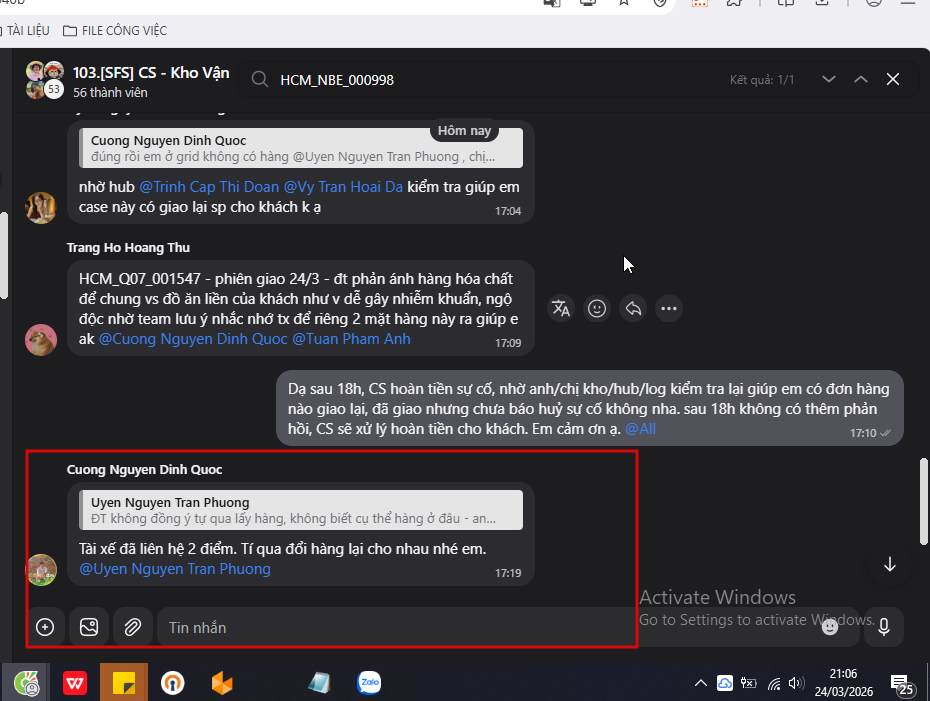The width and height of the screenshot is (930, 701).
Task: Open the 103.[SFS] CS - Kho Vận group info
Action: pyautogui.click(x=151, y=72)
